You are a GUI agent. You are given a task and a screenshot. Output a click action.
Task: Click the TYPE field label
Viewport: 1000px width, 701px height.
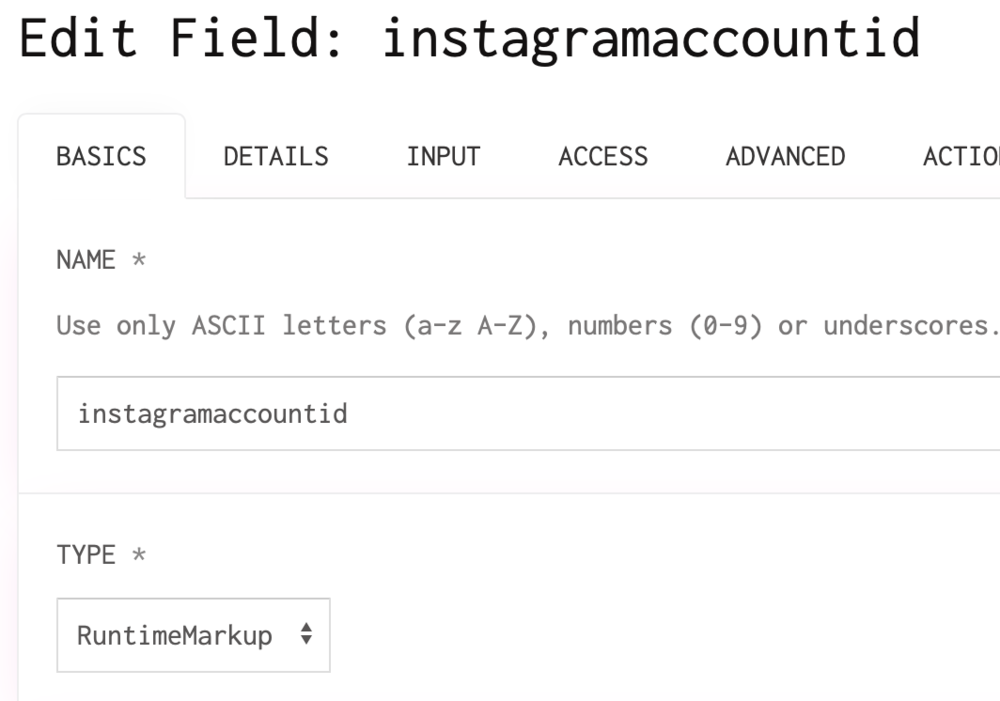point(86,555)
